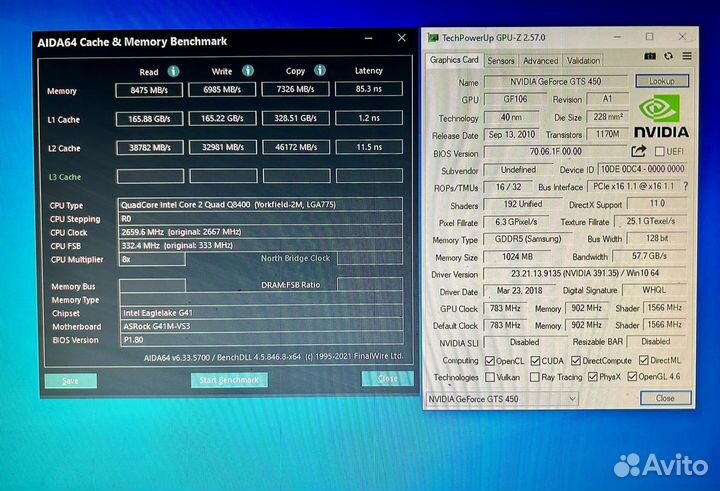Click the GPU Clock field 783 MHz

point(505,308)
